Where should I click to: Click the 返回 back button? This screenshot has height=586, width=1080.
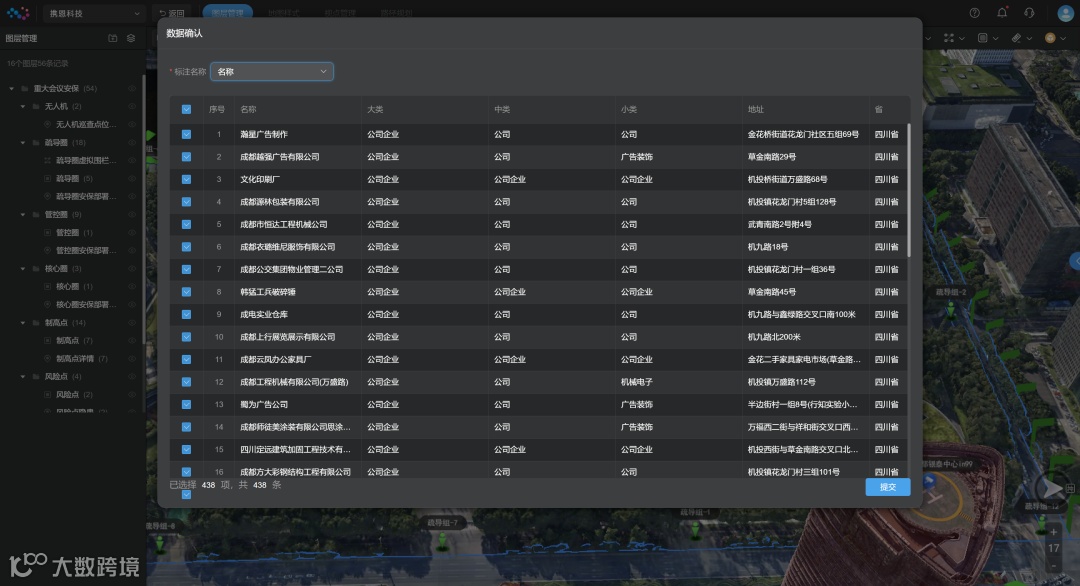click(172, 13)
